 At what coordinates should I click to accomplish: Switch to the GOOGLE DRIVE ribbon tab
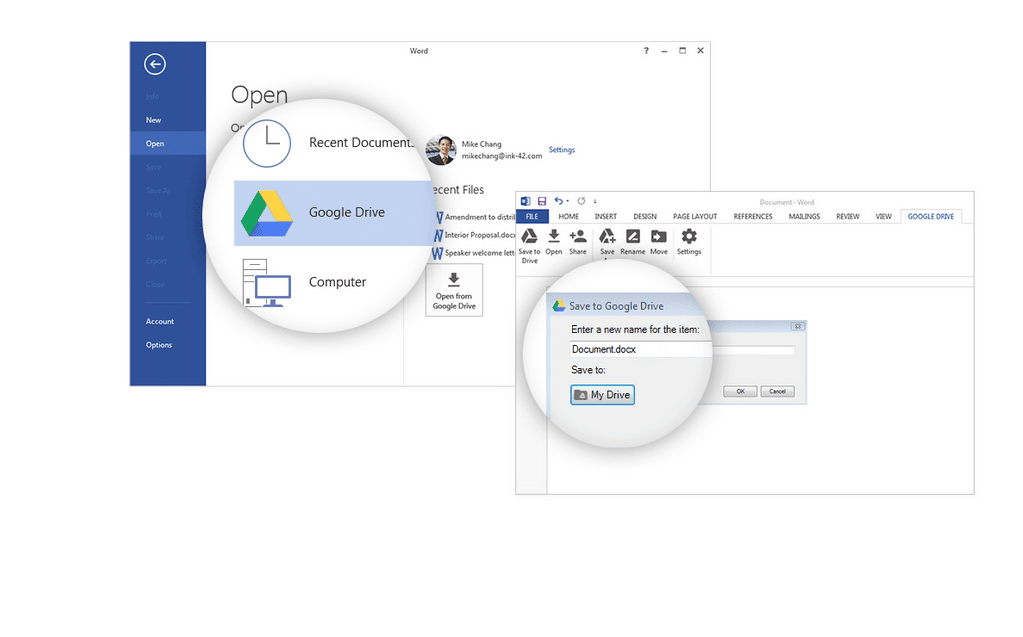[x=930, y=216]
